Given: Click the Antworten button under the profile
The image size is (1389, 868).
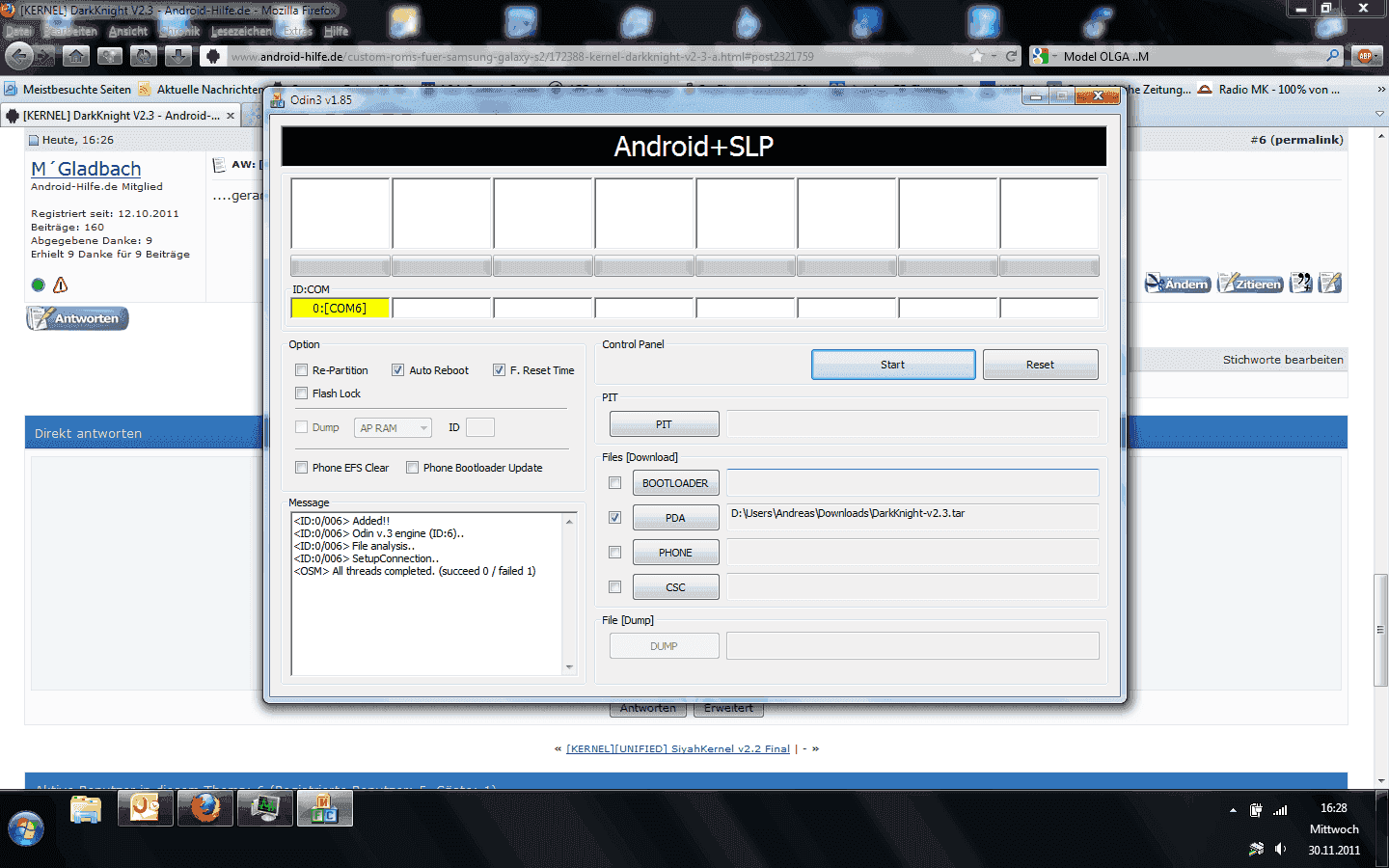Looking at the screenshot, I should (77, 318).
